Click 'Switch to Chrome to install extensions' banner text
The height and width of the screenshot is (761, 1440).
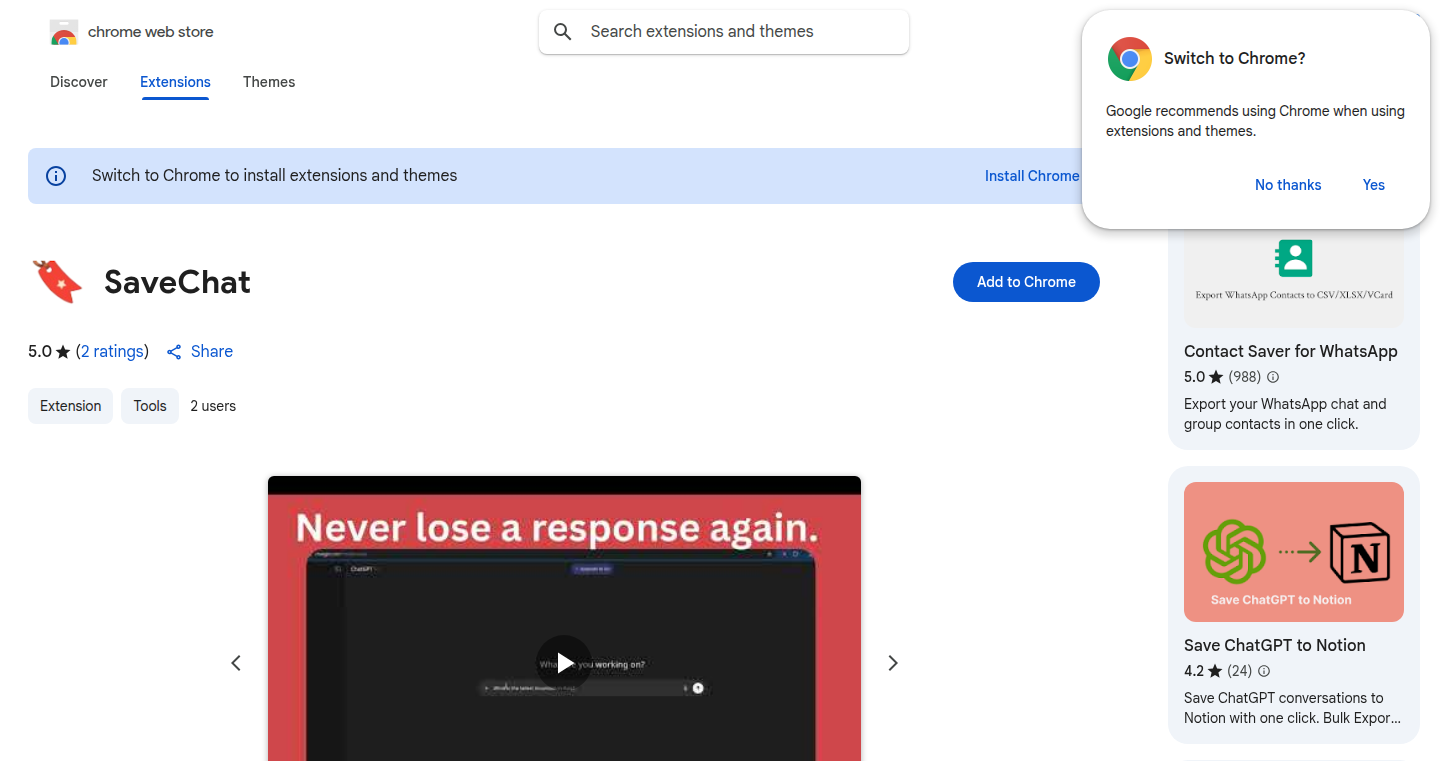[274, 176]
